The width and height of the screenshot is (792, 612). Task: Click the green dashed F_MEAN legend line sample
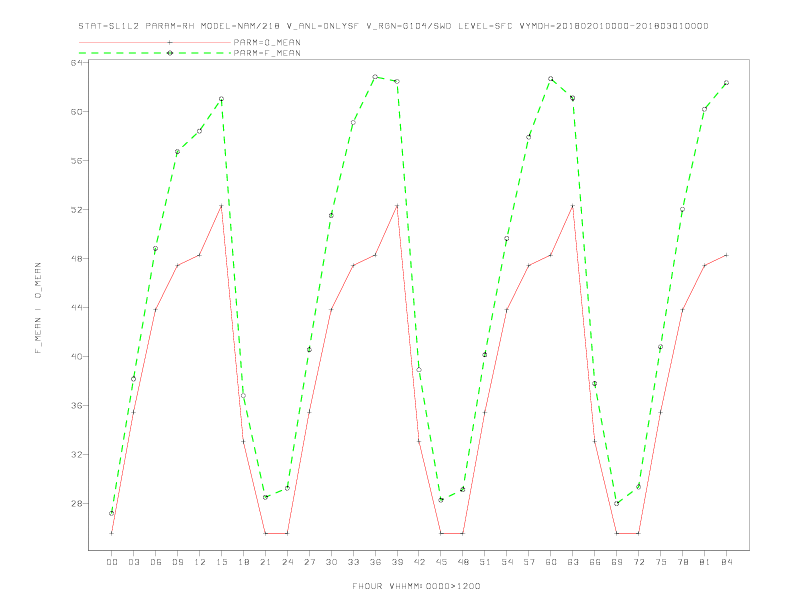click(155, 53)
